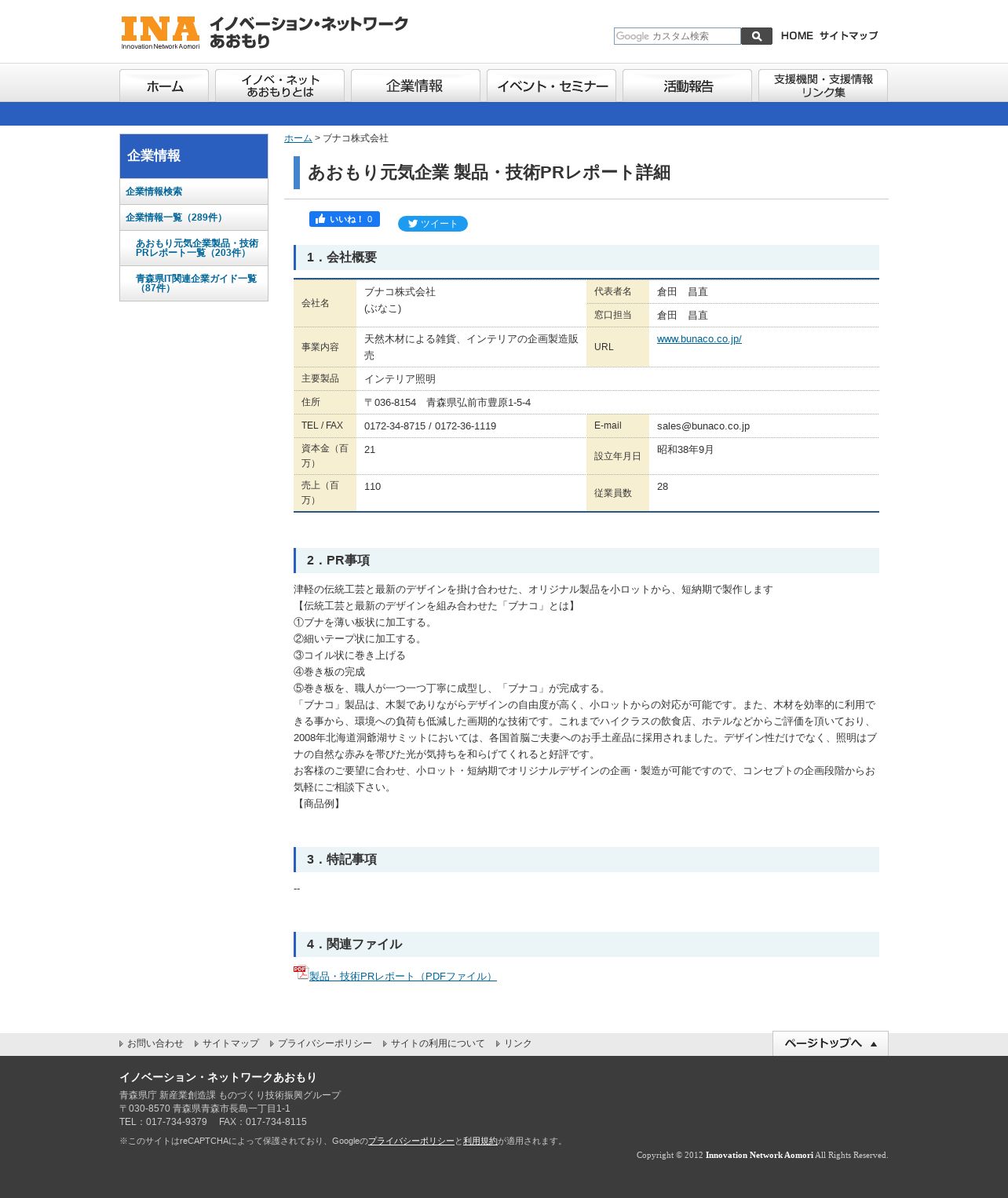The width and height of the screenshot is (1008, 1198).
Task: Focus the Google カスタム検索 input field
Action: (677, 36)
